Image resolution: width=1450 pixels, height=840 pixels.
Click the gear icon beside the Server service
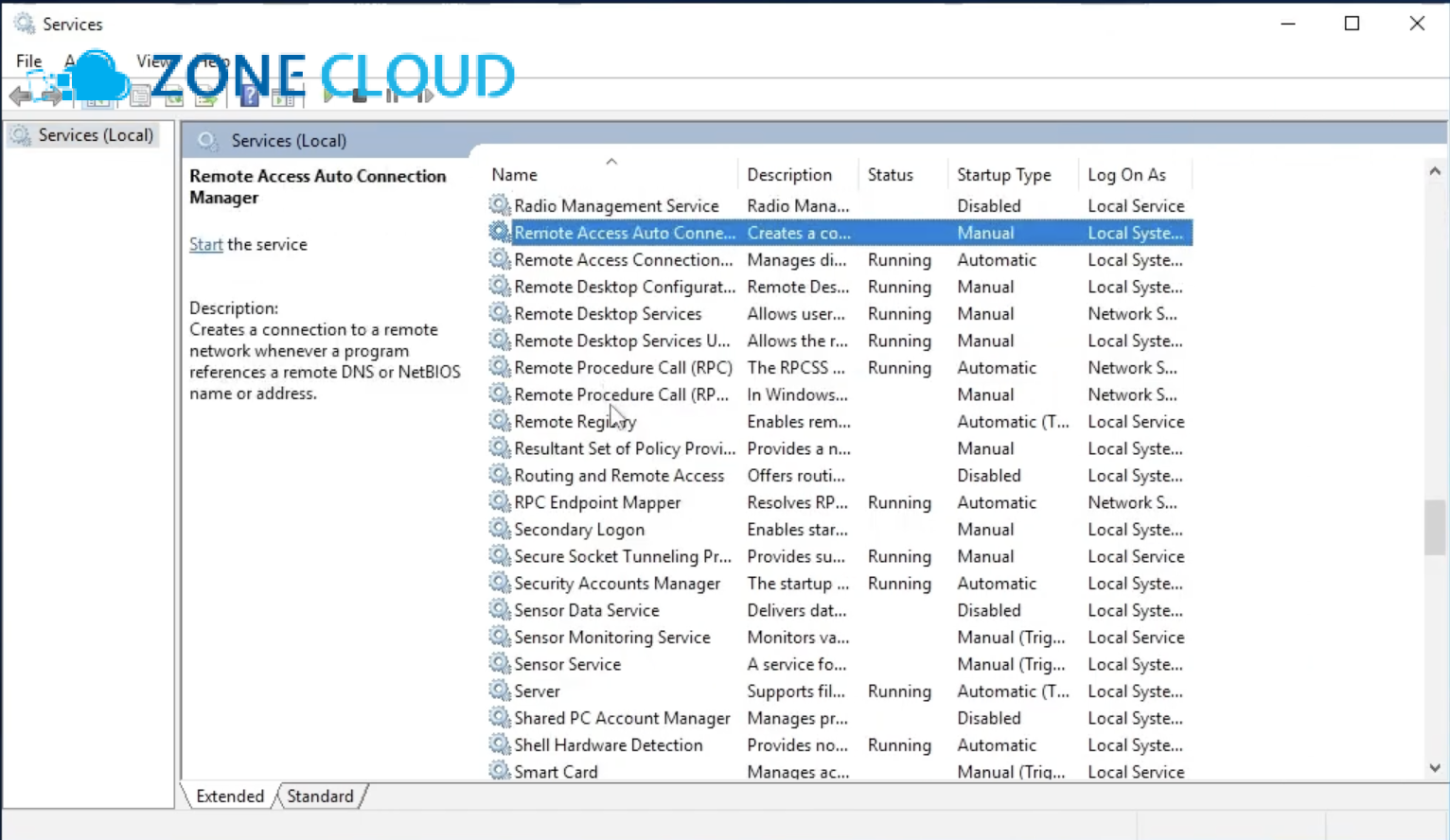(x=499, y=691)
